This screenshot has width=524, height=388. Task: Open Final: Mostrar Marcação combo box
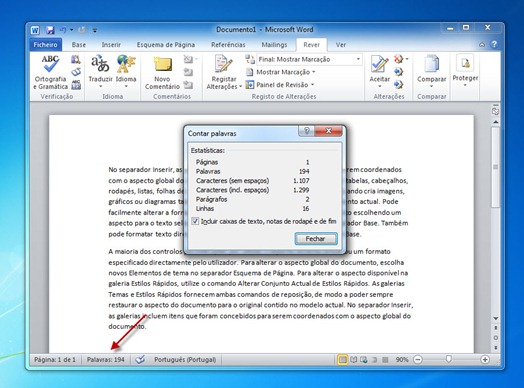(x=309, y=59)
